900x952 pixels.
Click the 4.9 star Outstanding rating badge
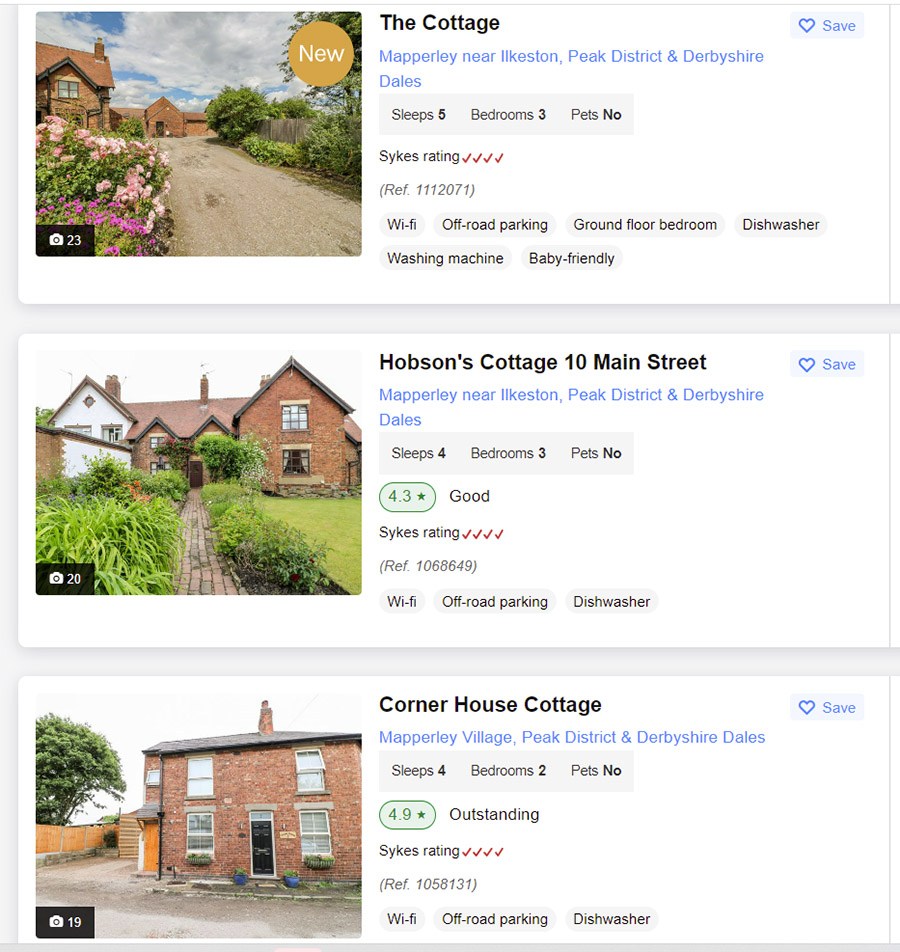407,815
